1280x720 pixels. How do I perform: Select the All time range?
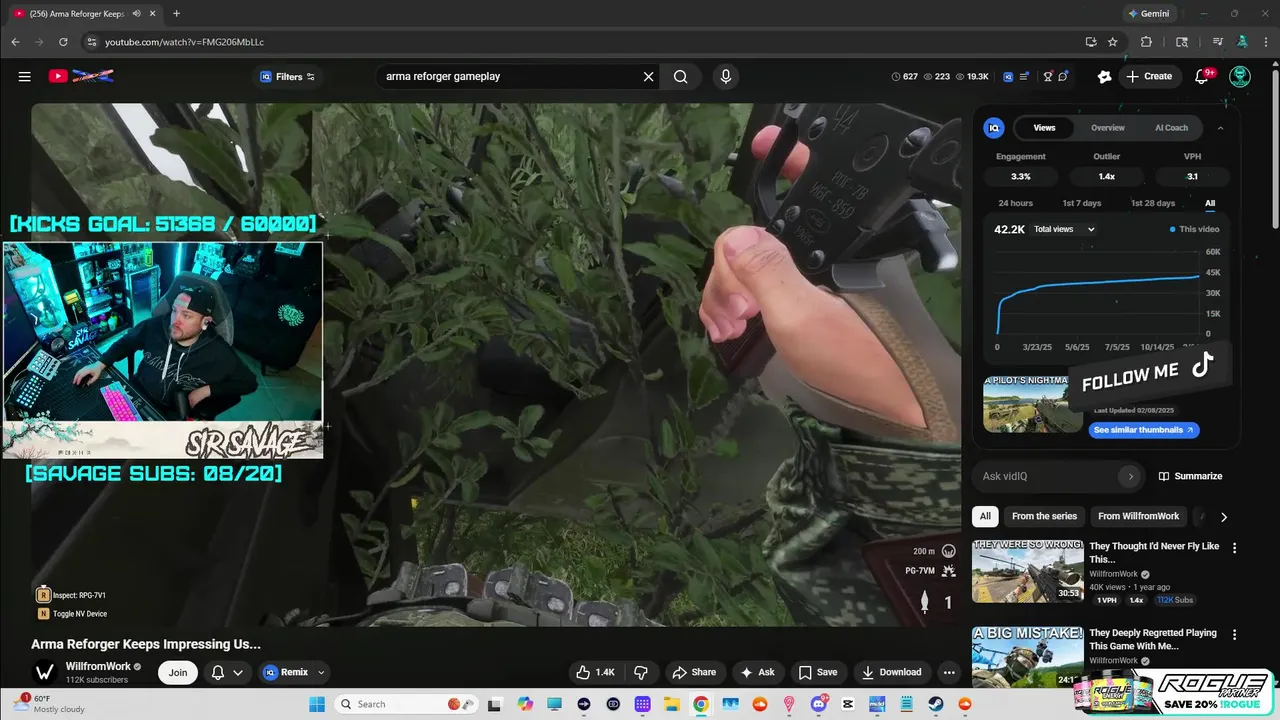1210,203
